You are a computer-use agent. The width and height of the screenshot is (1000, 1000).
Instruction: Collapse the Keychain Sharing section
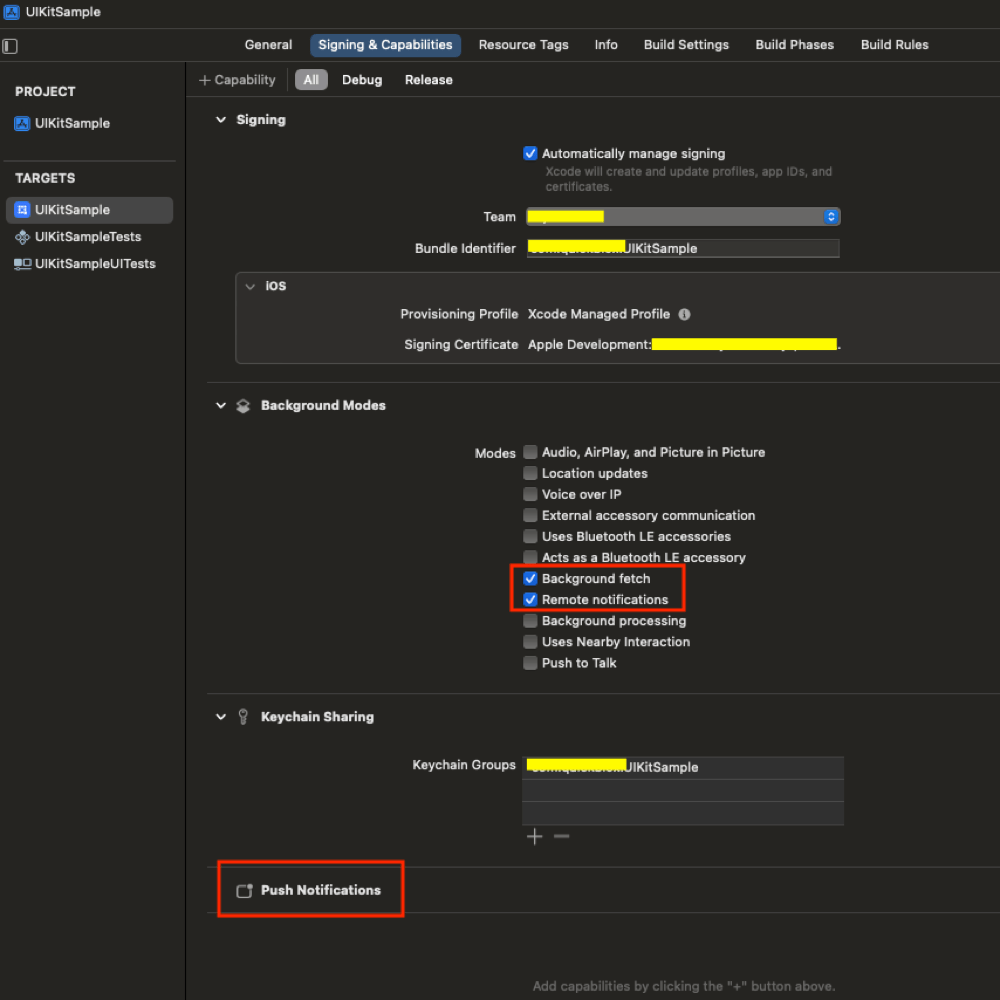pyautogui.click(x=221, y=717)
